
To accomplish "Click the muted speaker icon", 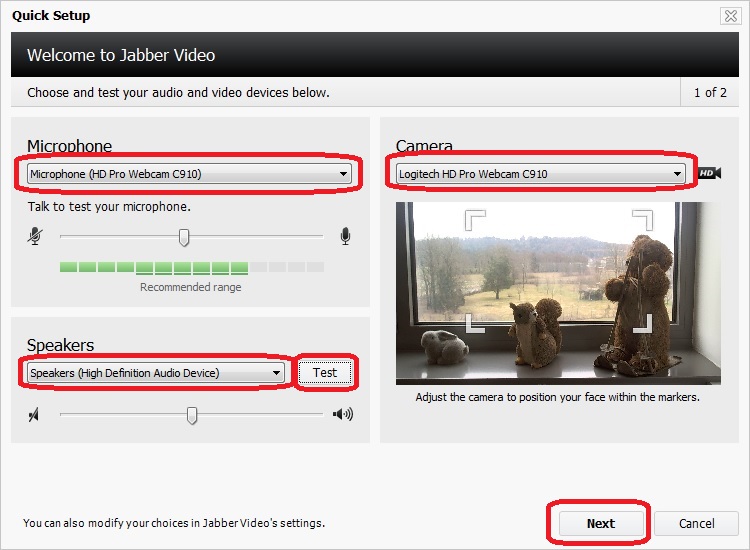I will coord(33,415).
